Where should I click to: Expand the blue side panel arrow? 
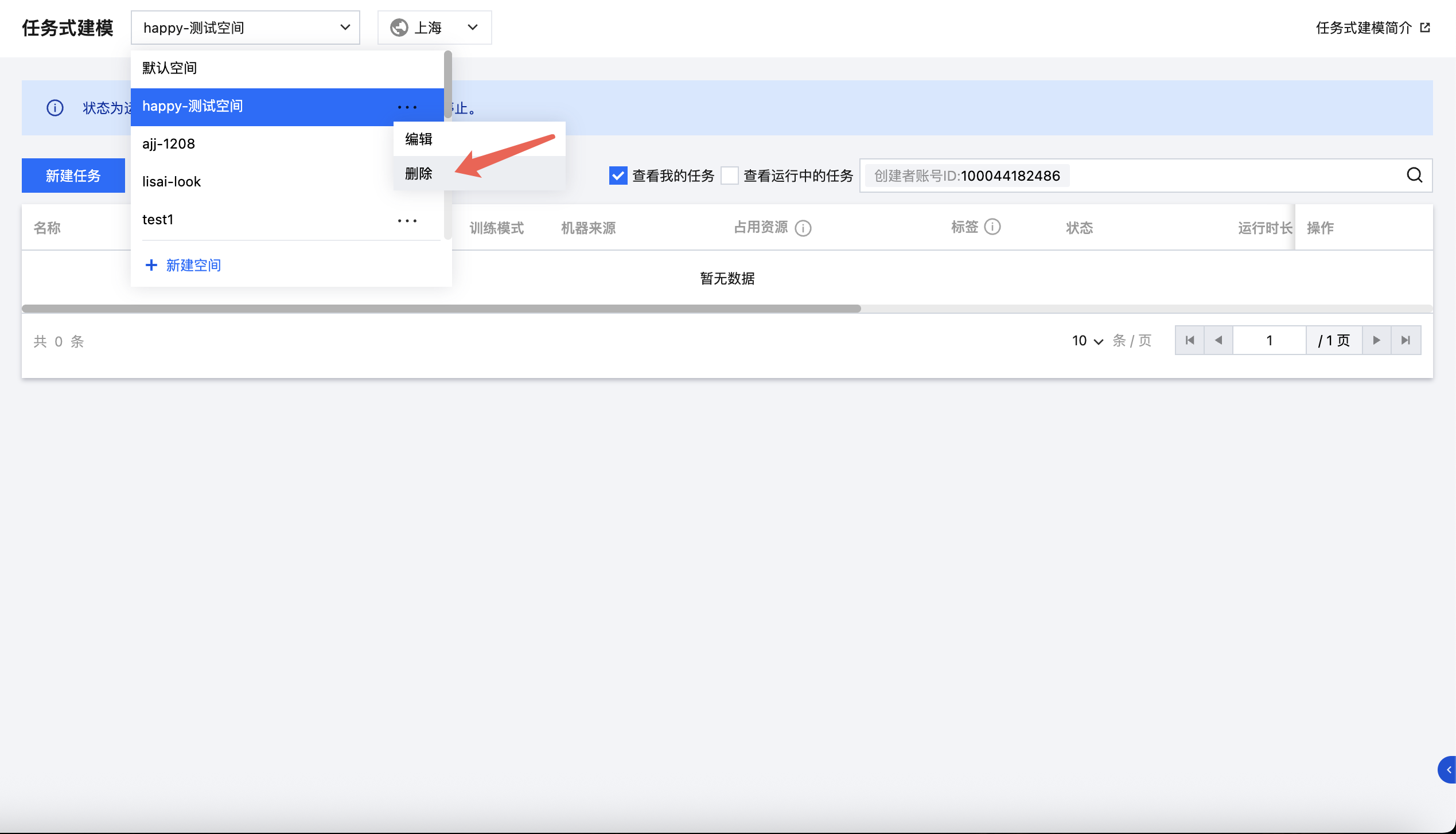(x=1448, y=770)
